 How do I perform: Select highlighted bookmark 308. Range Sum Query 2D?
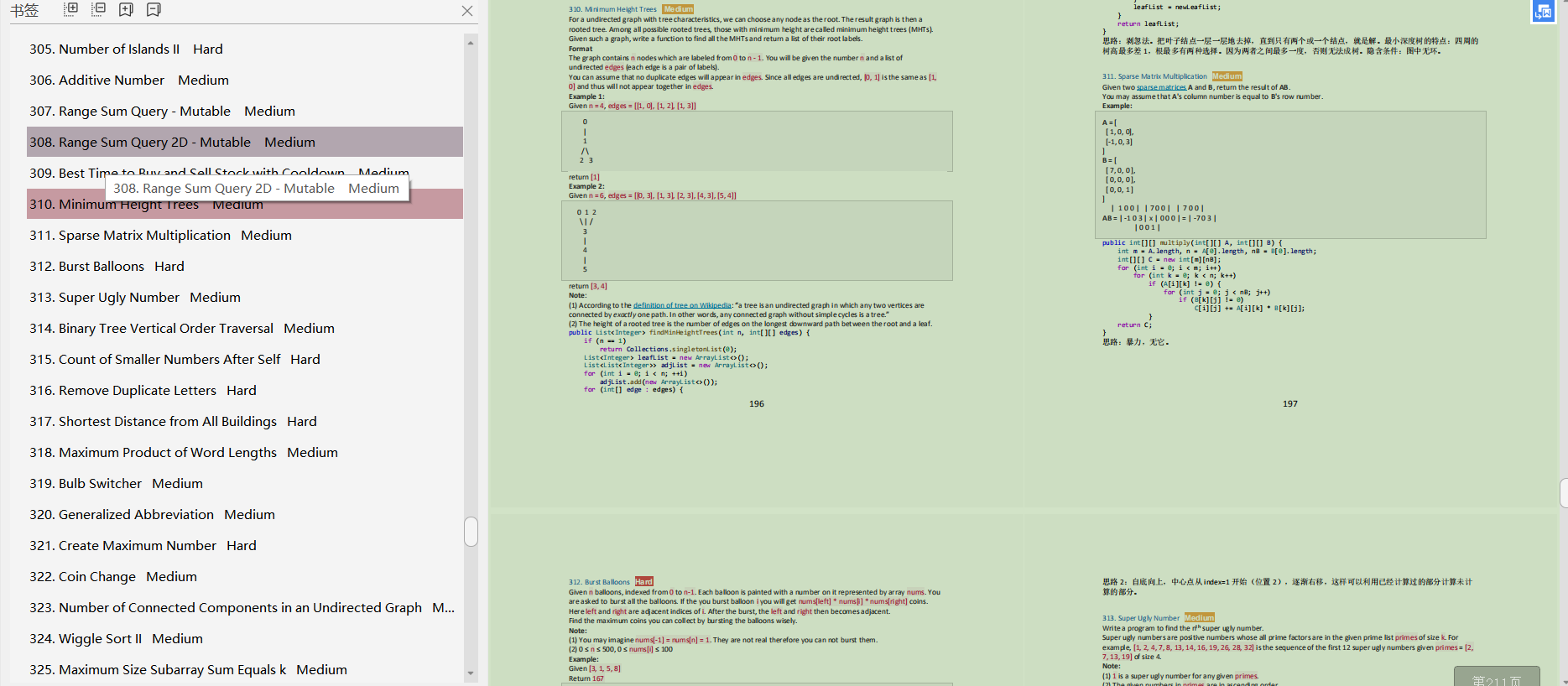pyautogui.click(x=245, y=142)
